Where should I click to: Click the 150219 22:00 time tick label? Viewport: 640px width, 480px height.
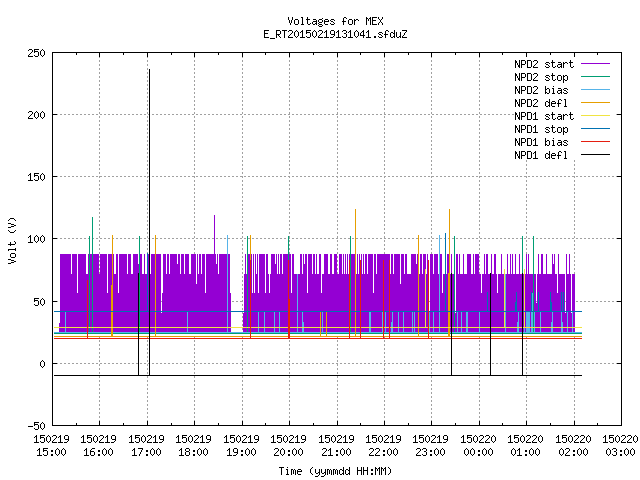pos(383,446)
